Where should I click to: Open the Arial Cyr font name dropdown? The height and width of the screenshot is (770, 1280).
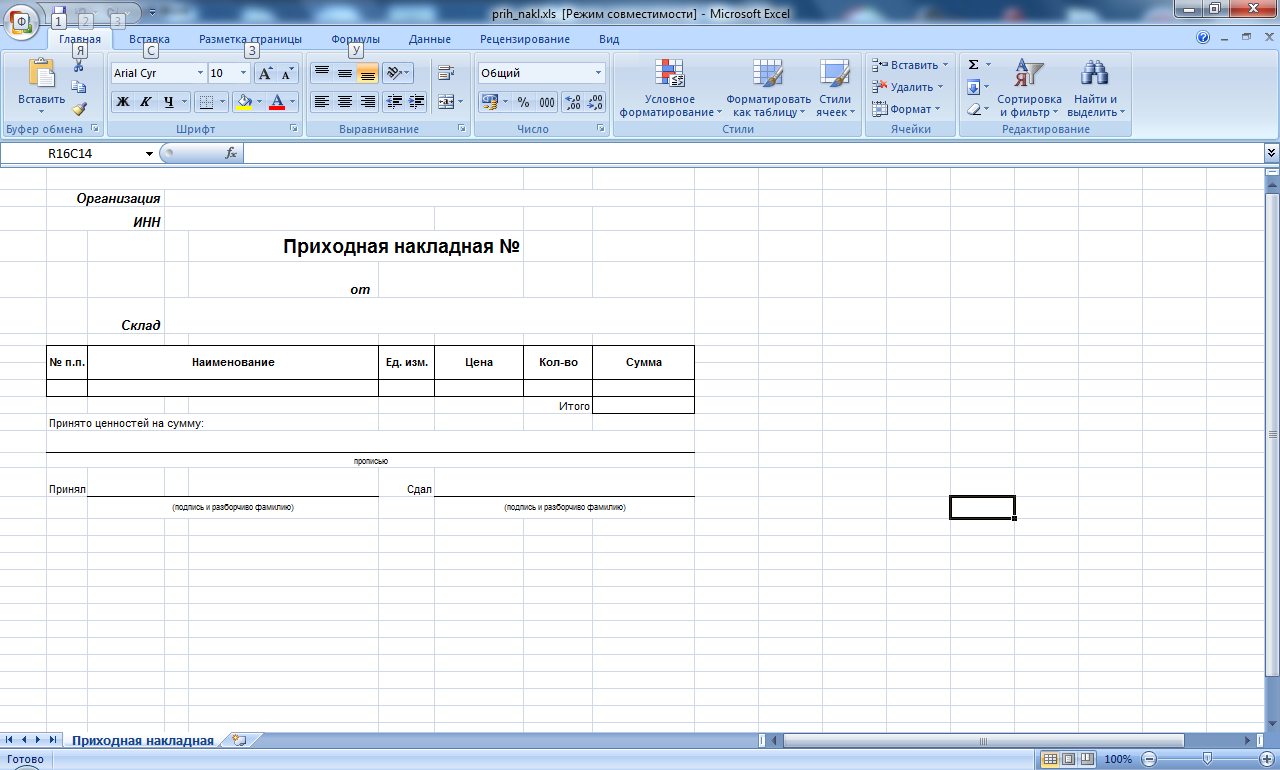point(200,73)
